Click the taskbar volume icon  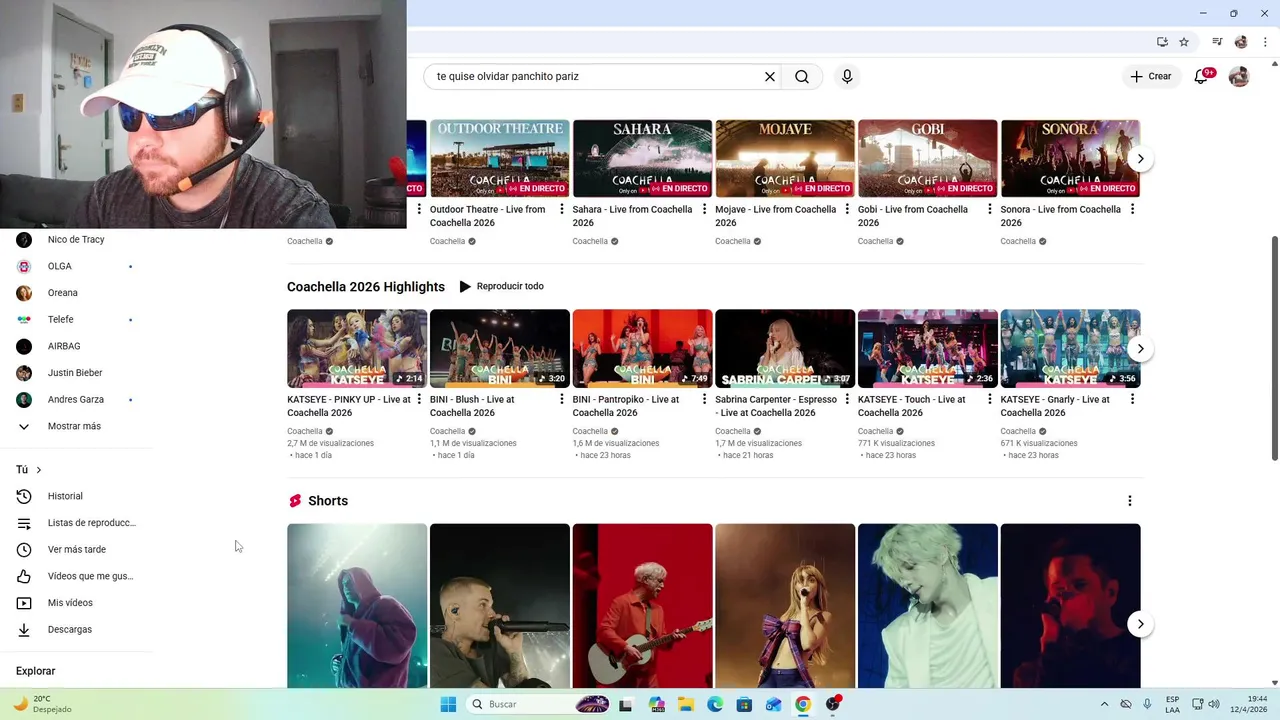[1213, 704]
